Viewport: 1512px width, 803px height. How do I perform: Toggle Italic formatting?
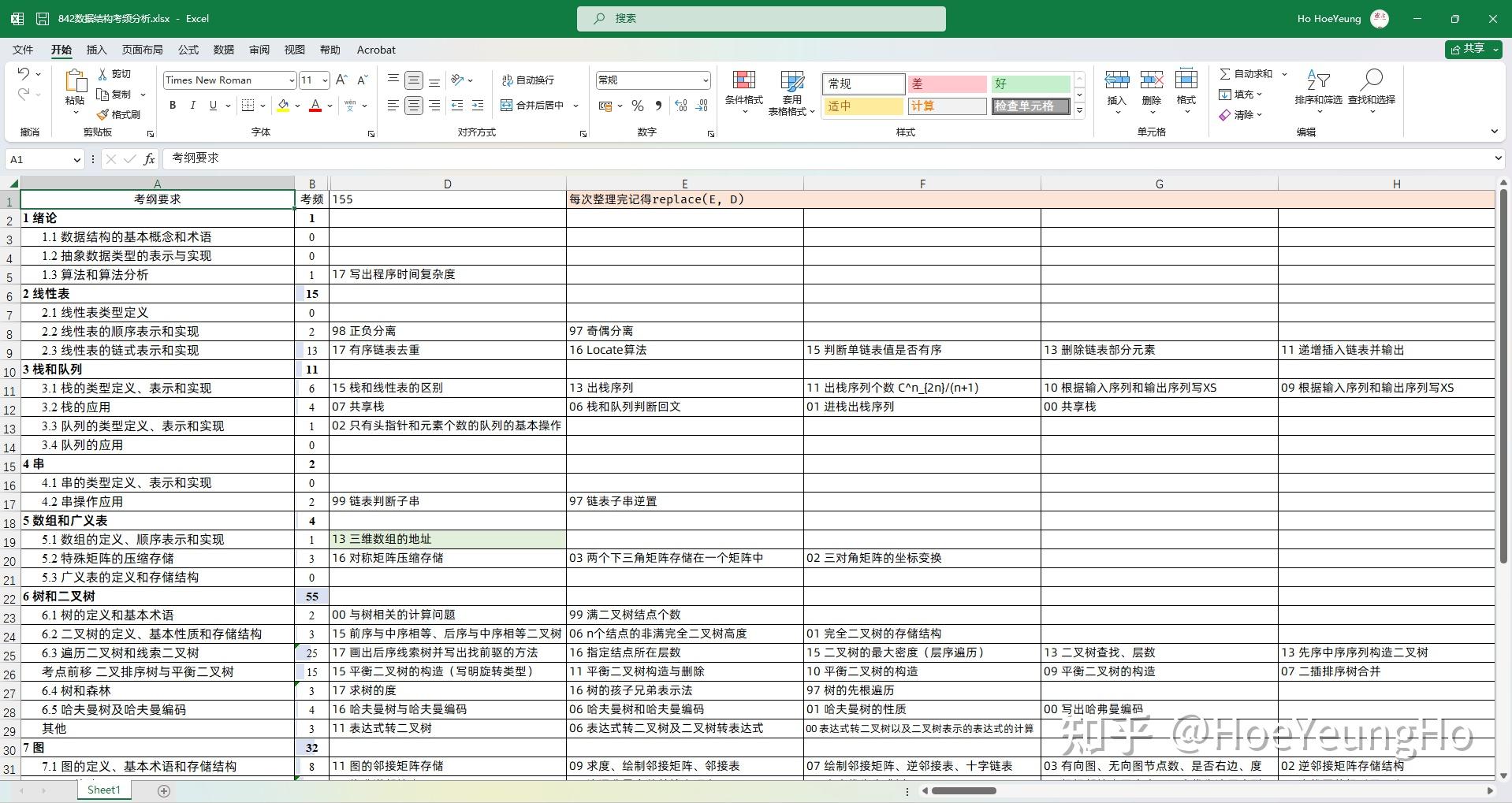pos(192,106)
